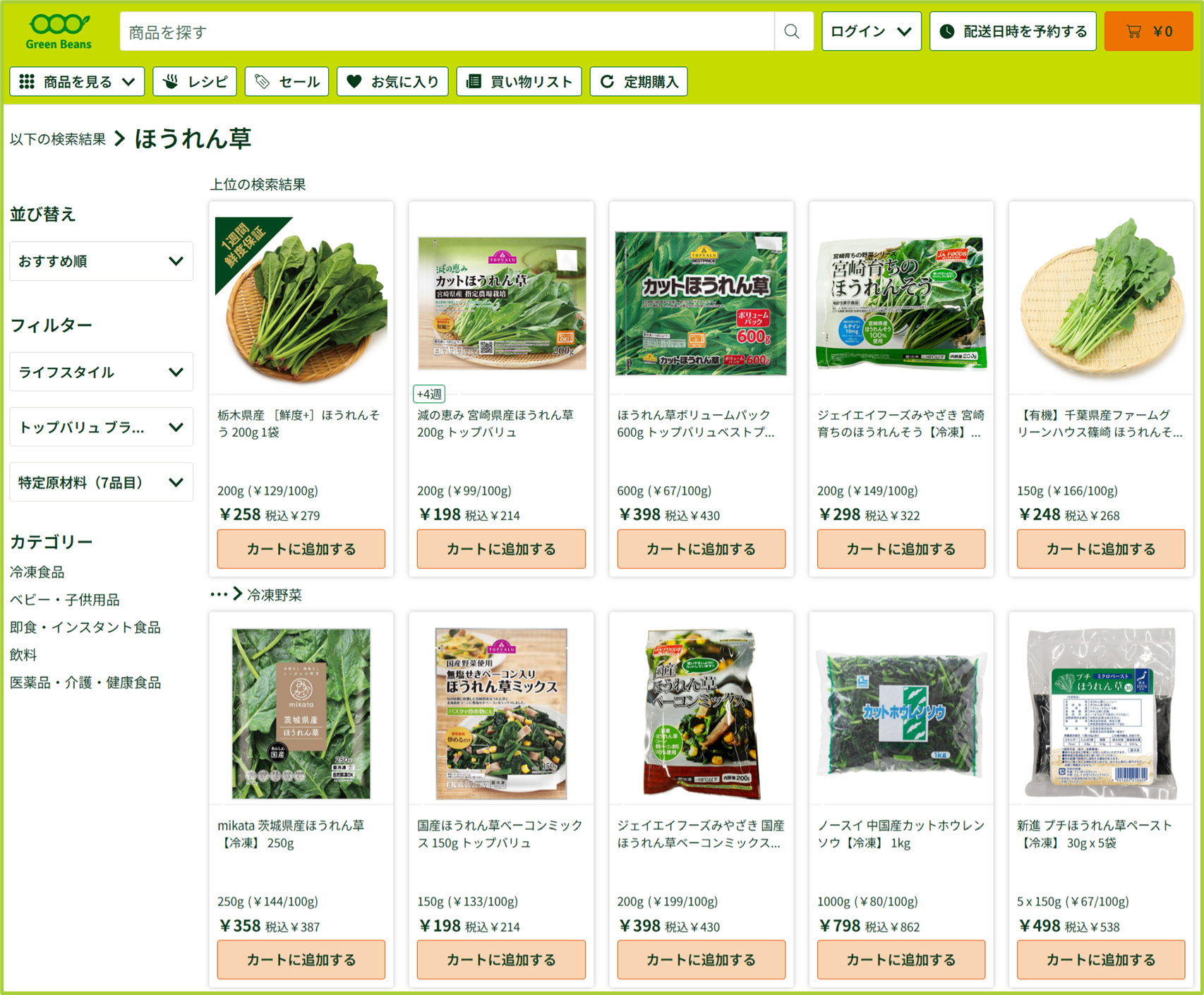Open product title mikata 茨城県産ほうれん草【冷凍】
This screenshot has width=1204, height=995.
(291, 834)
